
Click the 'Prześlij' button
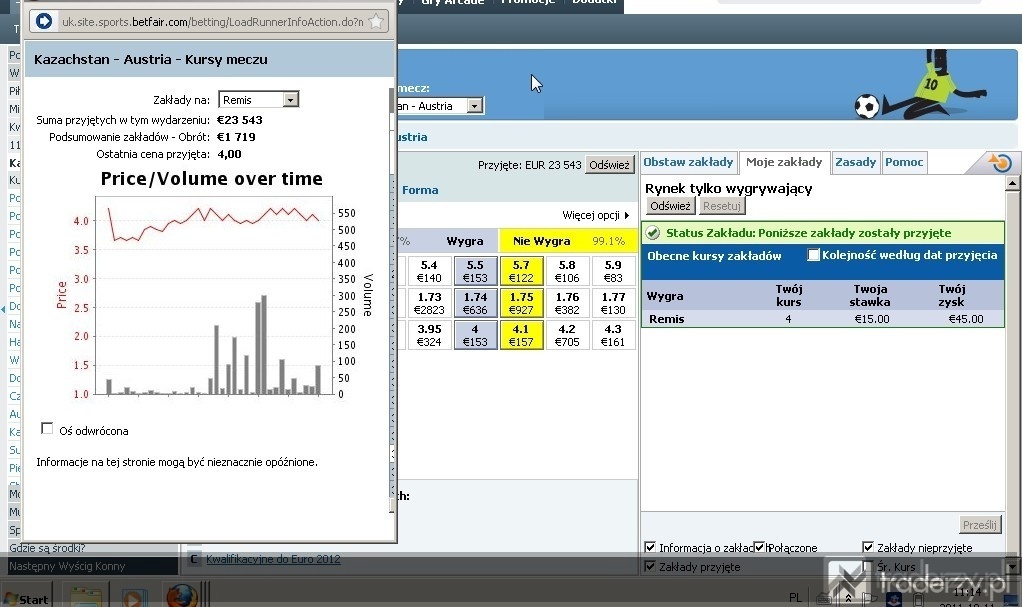point(980,525)
